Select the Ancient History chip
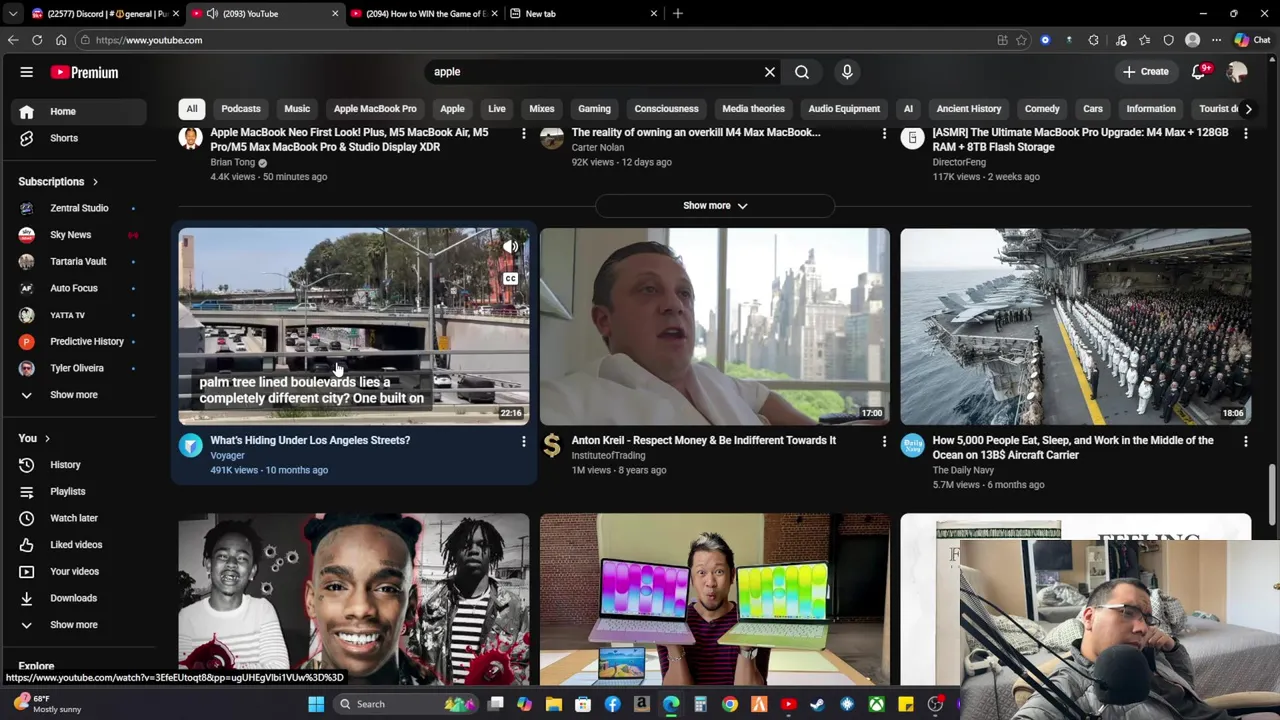The image size is (1280, 720). [x=969, y=109]
